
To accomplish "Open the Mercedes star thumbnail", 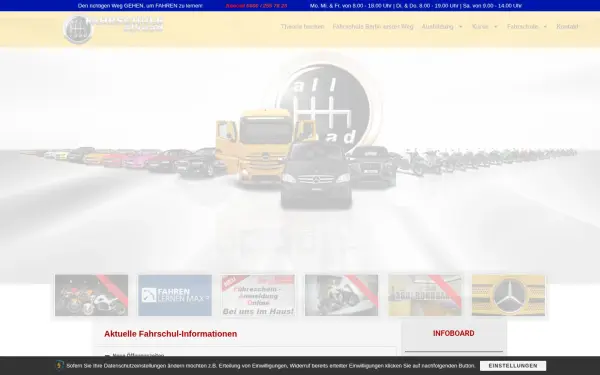I will [508, 295].
